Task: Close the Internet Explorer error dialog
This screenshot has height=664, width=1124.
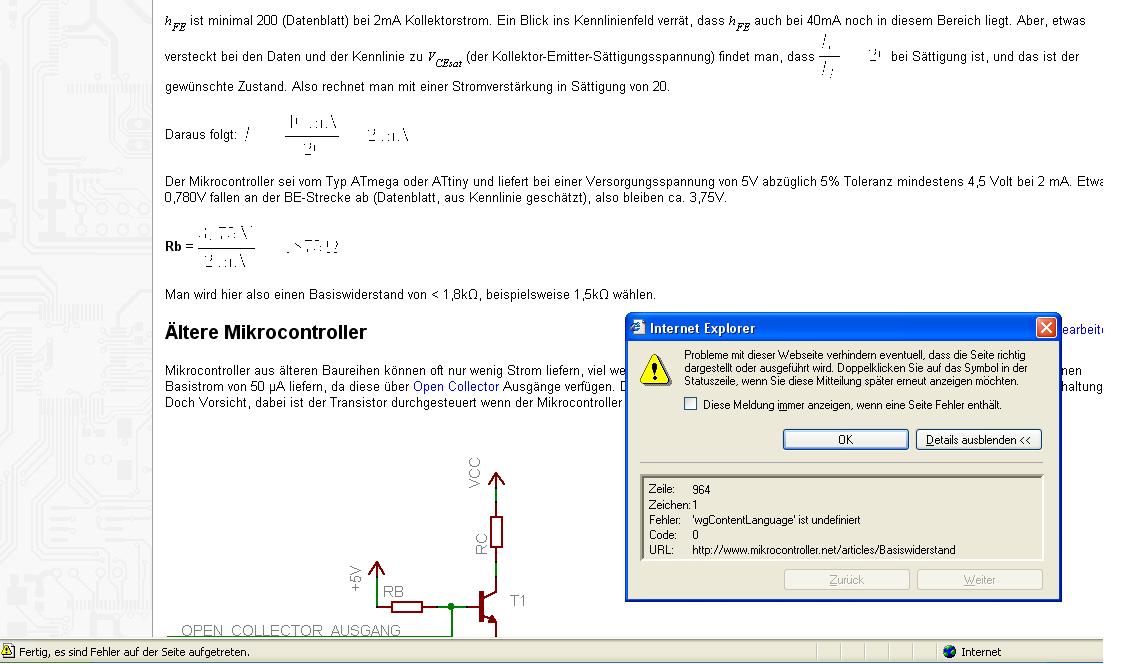Action: [x=1045, y=328]
